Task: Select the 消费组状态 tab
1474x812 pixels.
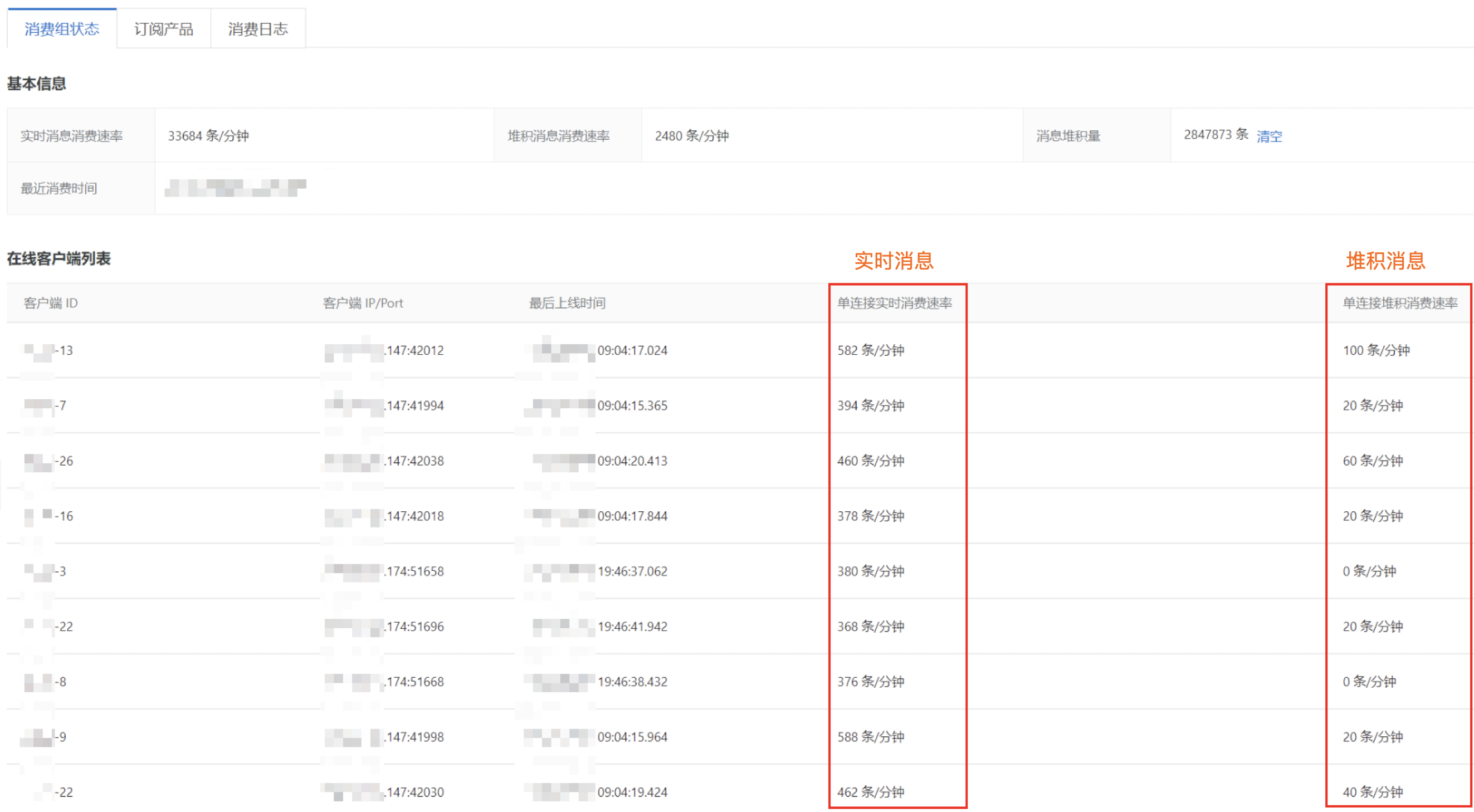Action: pyautogui.click(x=62, y=28)
